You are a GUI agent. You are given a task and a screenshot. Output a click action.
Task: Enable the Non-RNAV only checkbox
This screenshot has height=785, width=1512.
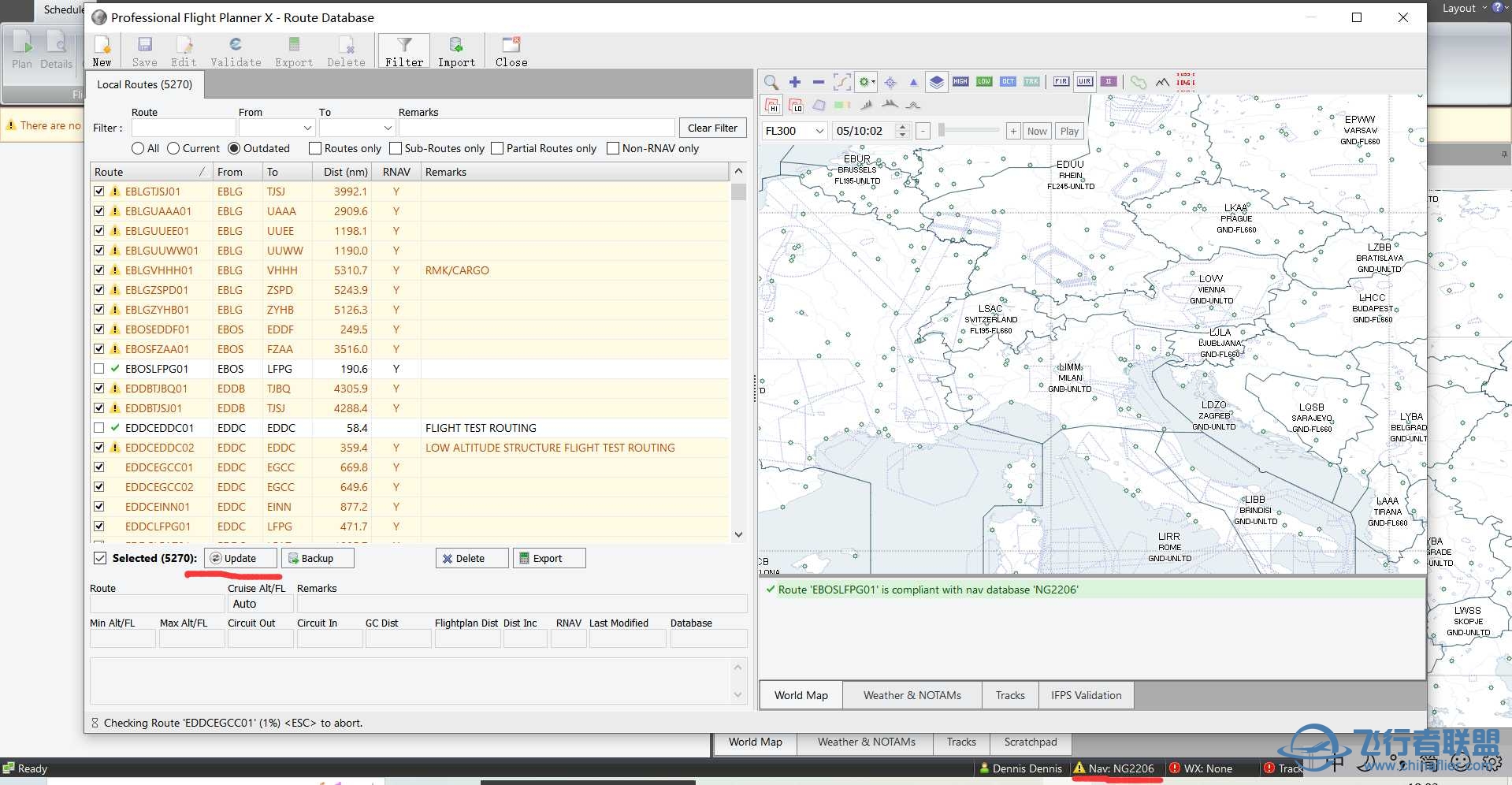[x=613, y=148]
